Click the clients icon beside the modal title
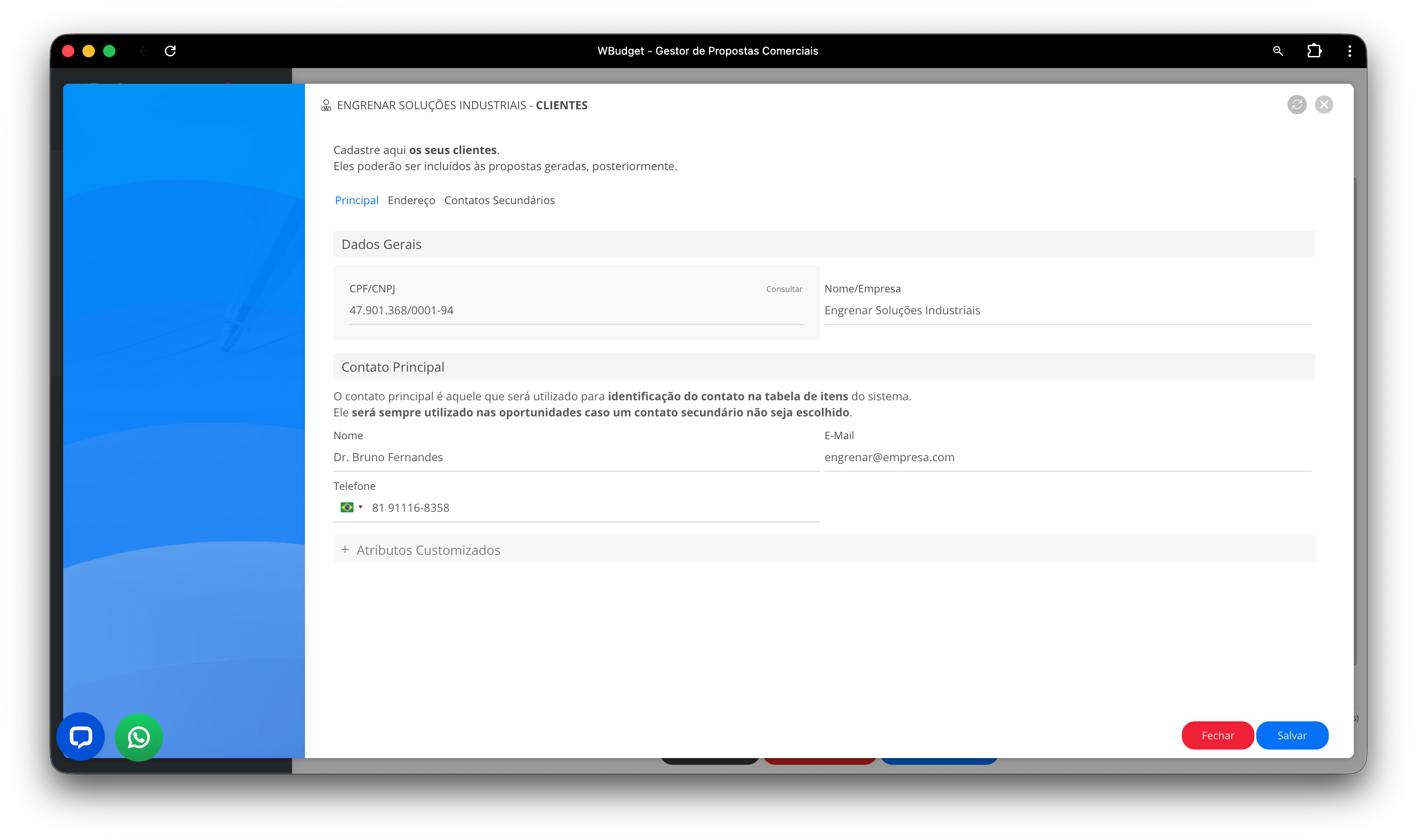The image size is (1417, 840). [326, 104]
